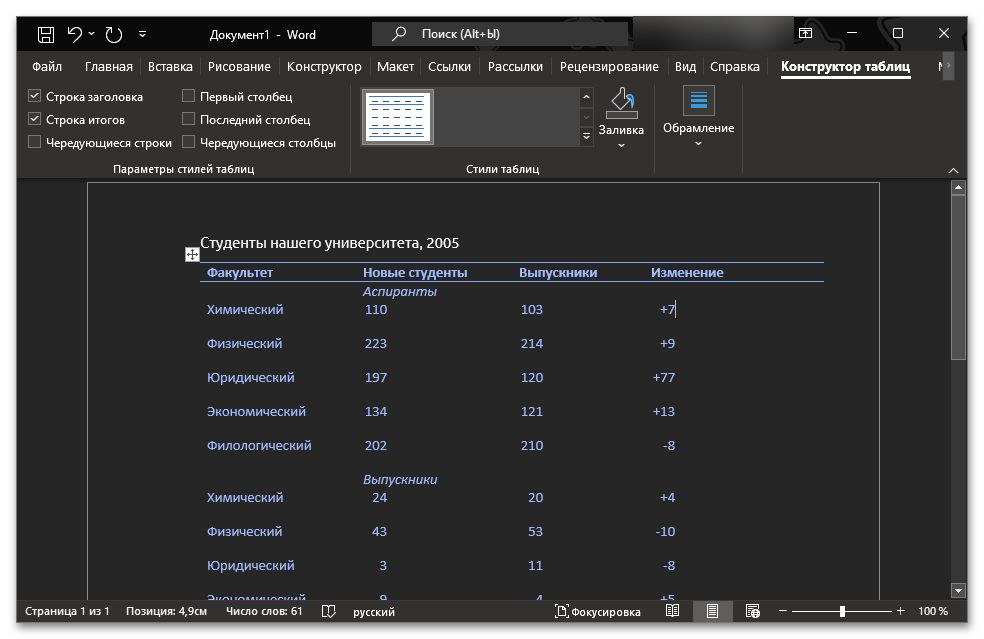Click the Save icon in the title bar
The height and width of the screenshot is (639, 984).
coord(46,34)
